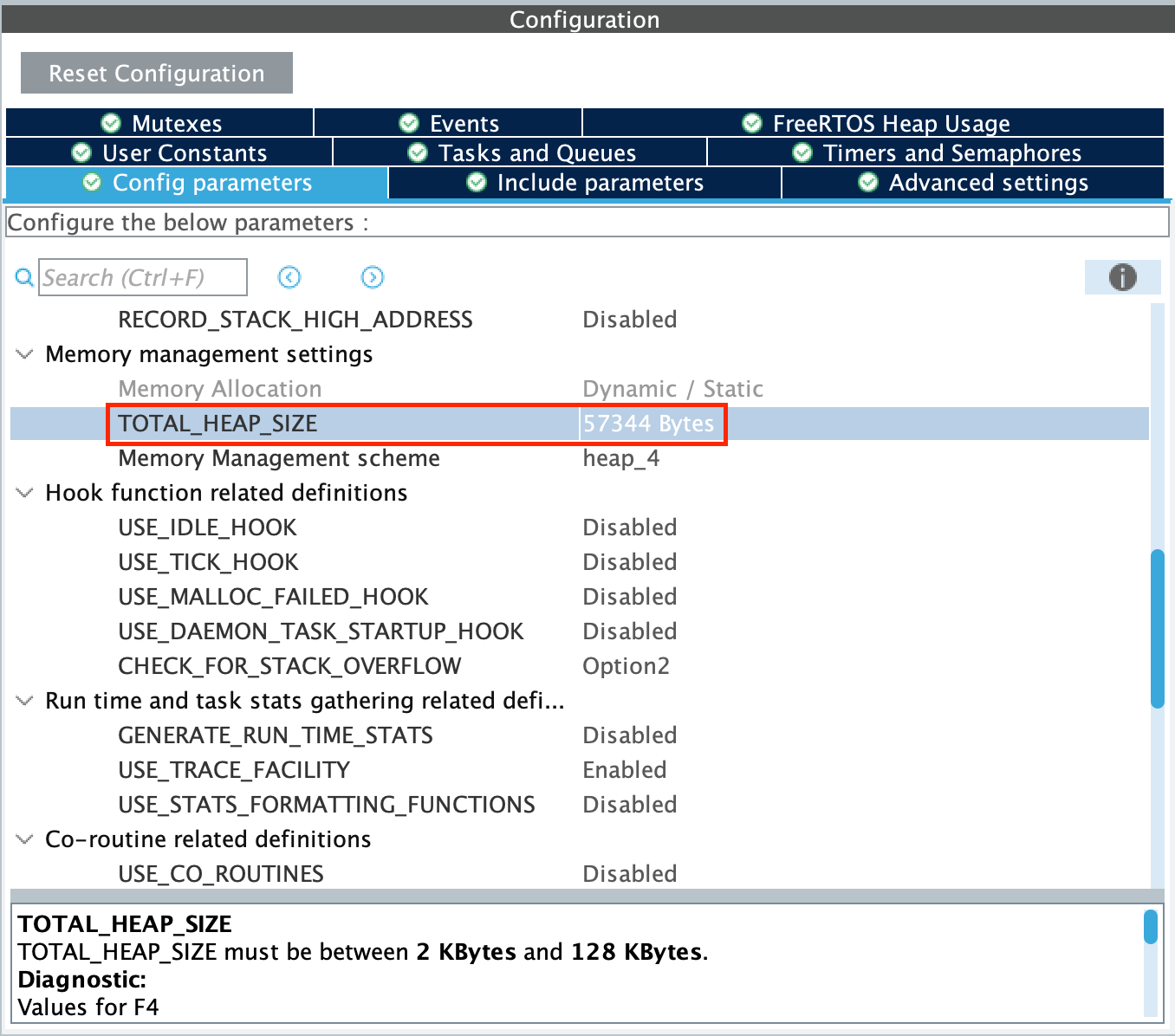Change GENERATE_RUN_TIME_STATS Disabled value
Screen dimensions: 1175x1036
tap(630, 735)
